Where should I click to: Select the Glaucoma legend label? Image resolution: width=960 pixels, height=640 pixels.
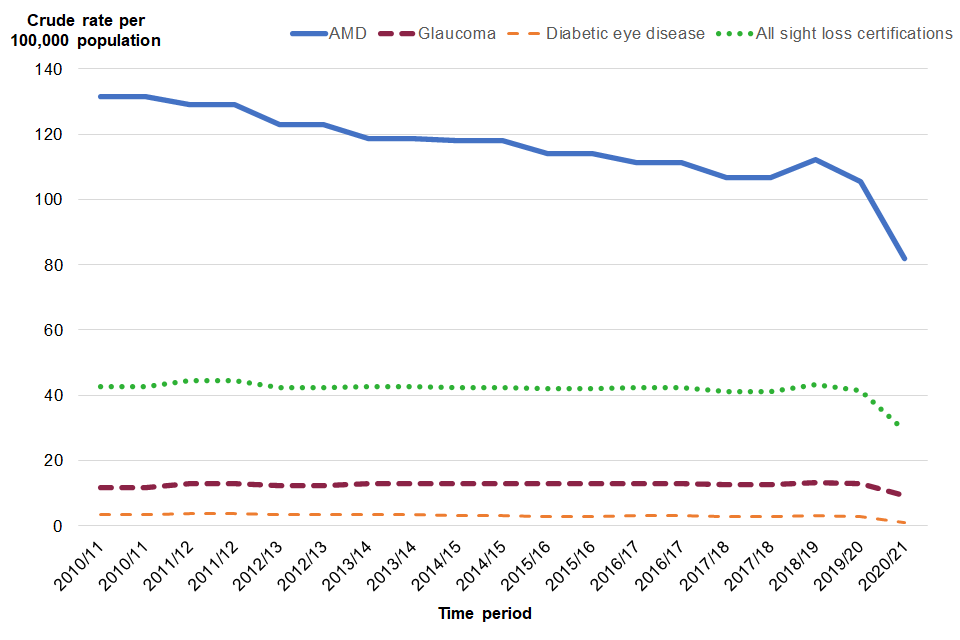tap(457, 33)
